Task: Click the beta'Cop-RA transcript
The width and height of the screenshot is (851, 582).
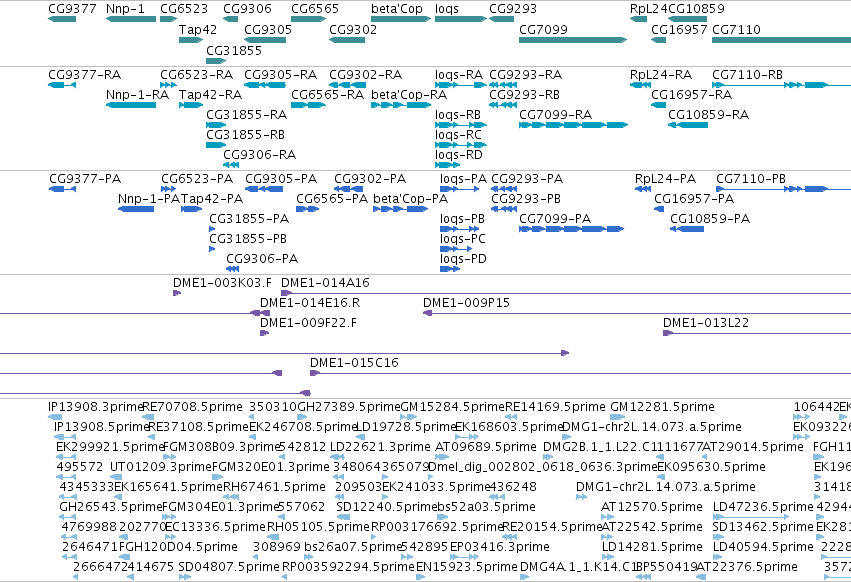Action: [x=401, y=105]
